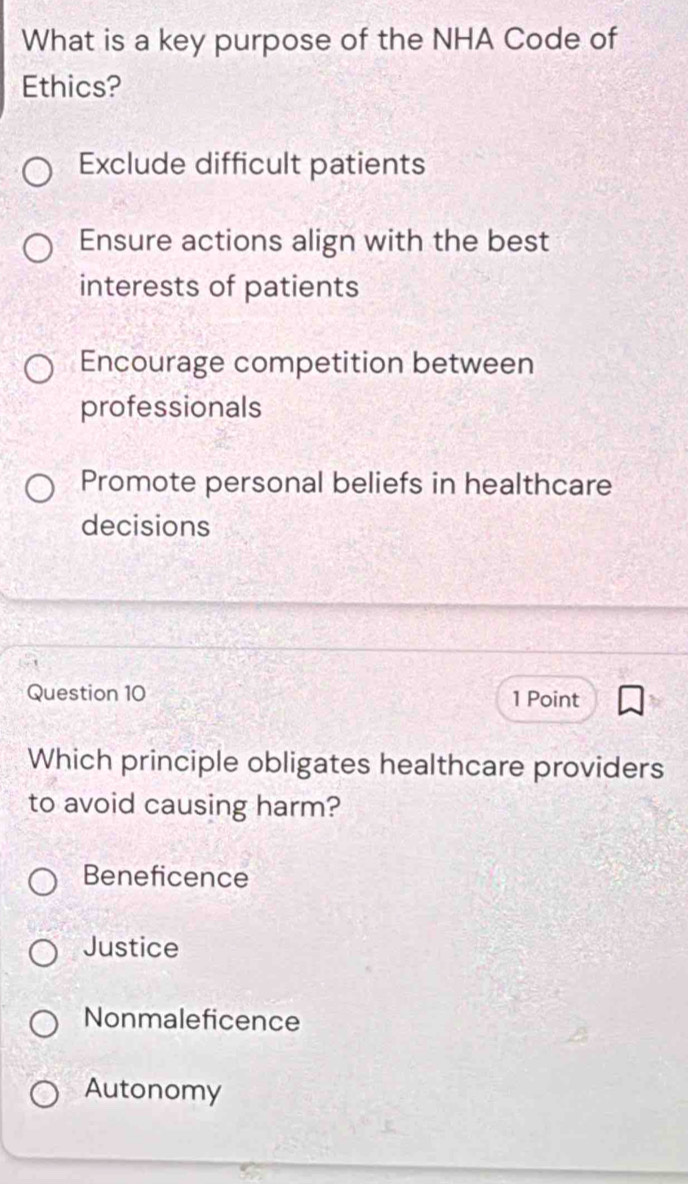Viewport: 688px width, 1184px height.
Task: Click the 'Beneficence' answer text
Action: (166, 877)
